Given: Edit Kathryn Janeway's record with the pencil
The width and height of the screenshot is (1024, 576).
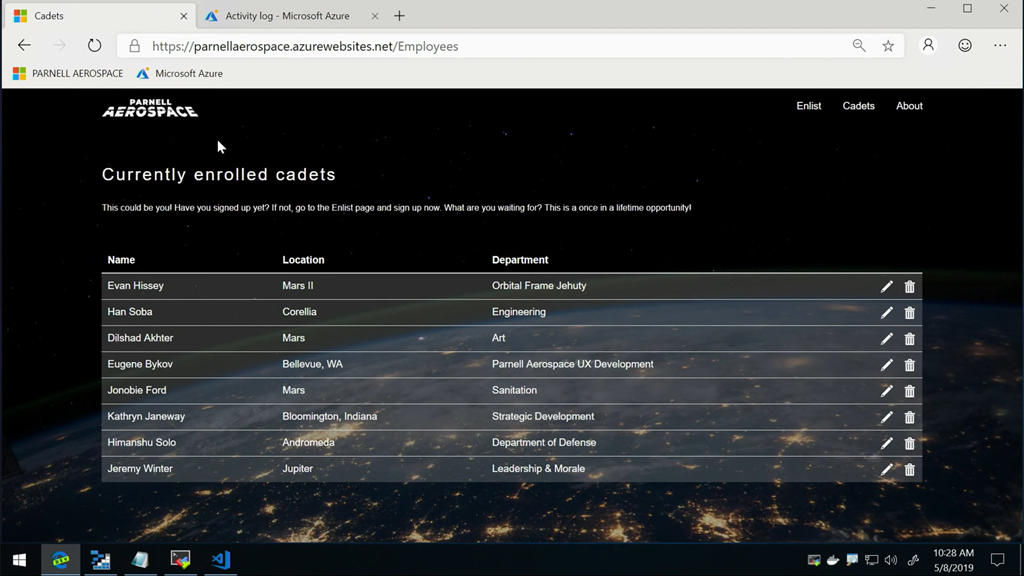Looking at the screenshot, I should click(886, 417).
